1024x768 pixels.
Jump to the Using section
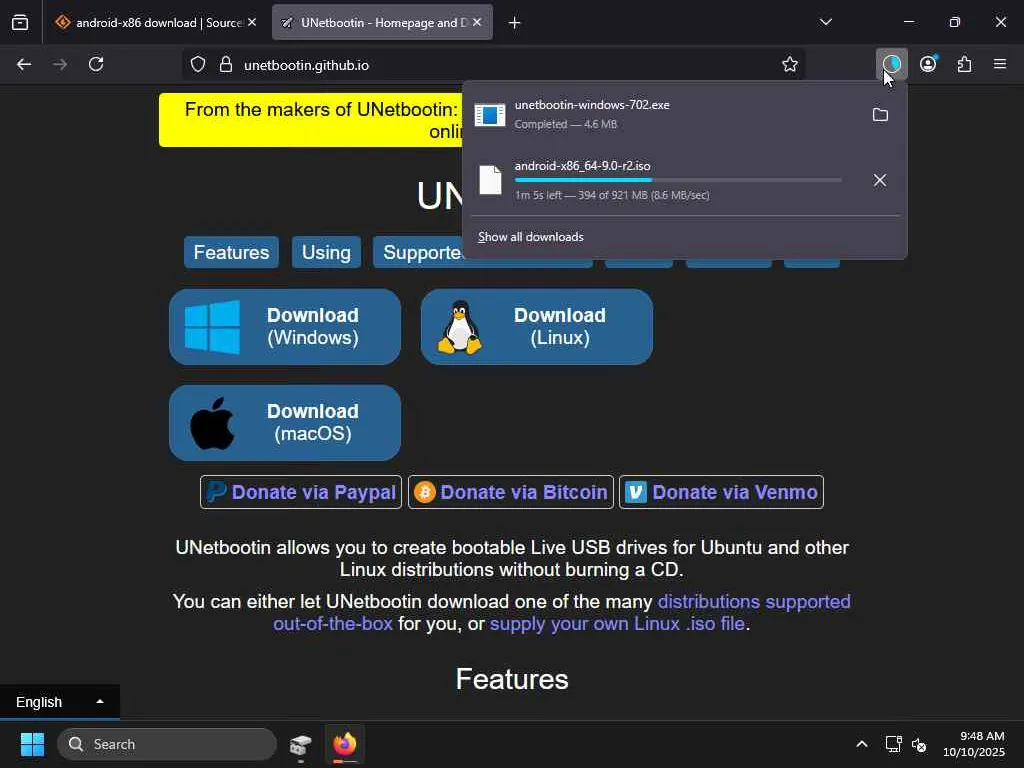(326, 253)
